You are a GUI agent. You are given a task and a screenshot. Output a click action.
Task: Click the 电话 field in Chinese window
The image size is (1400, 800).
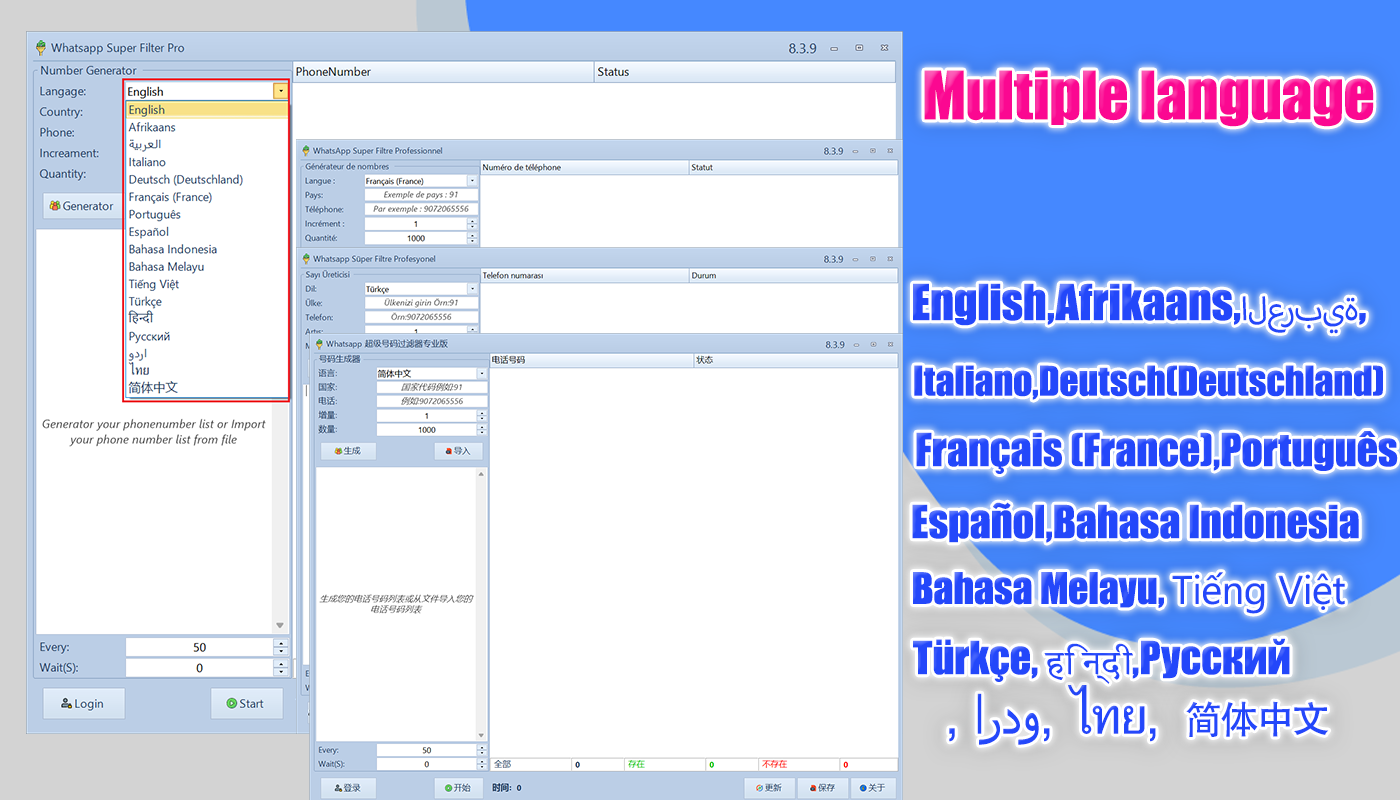coord(432,401)
